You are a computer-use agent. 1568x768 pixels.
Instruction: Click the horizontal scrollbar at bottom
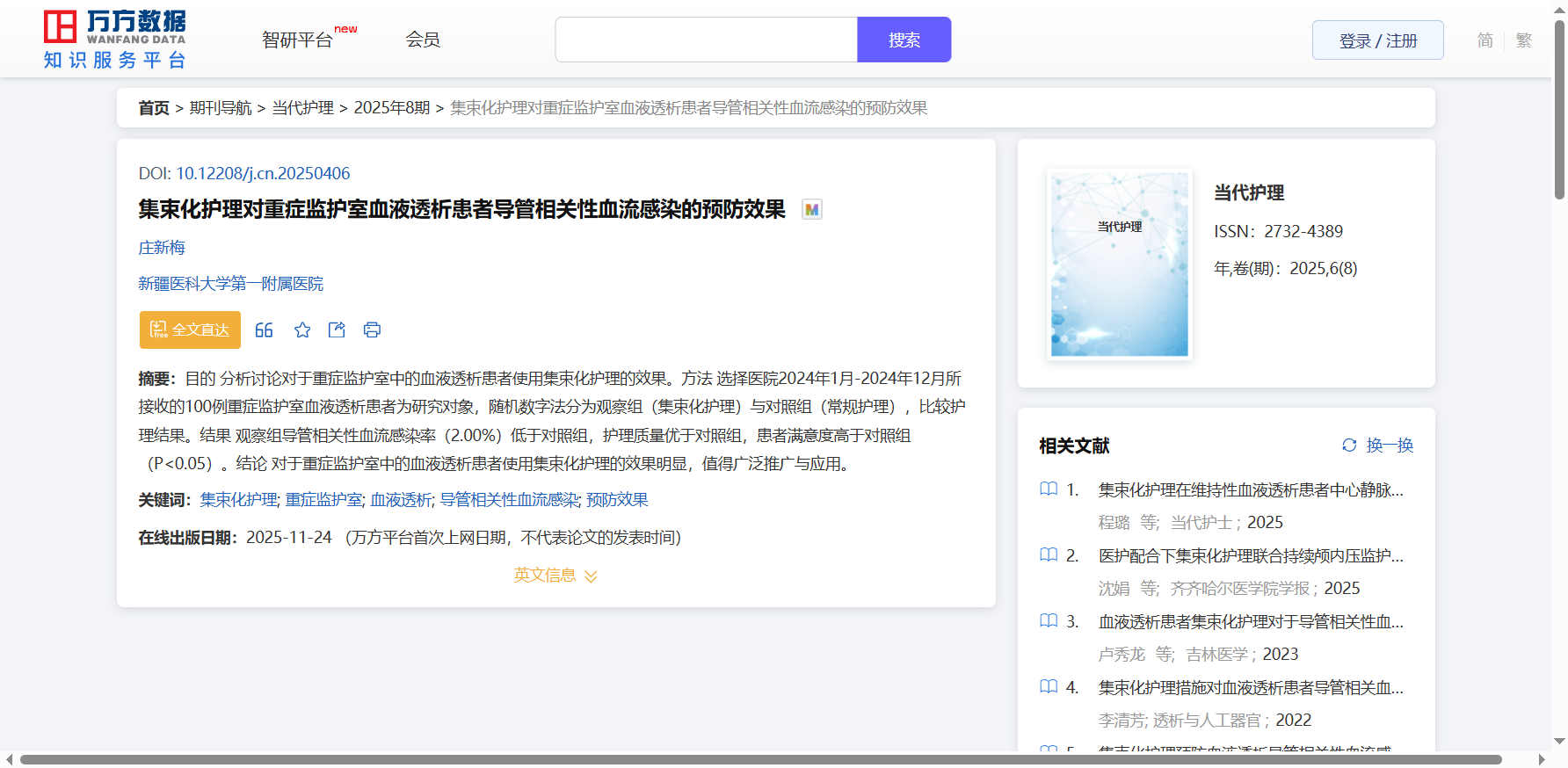[760, 759]
